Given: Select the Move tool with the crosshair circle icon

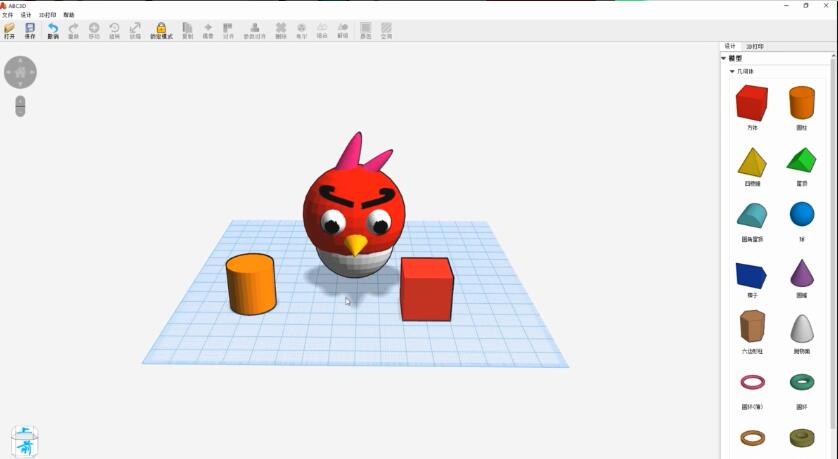Looking at the screenshot, I should pyautogui.click(x=94, y=28).
